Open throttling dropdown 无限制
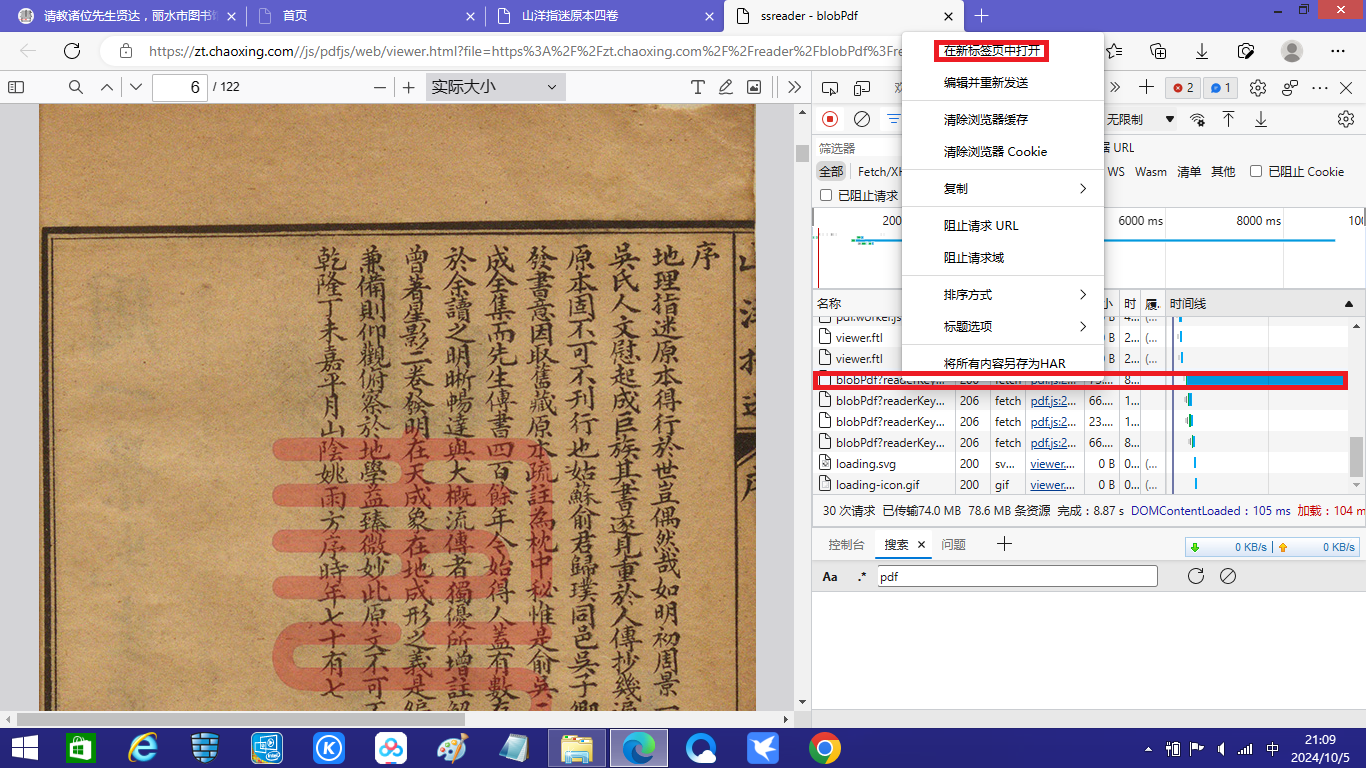1366x768 pixels. (1140, 119)
